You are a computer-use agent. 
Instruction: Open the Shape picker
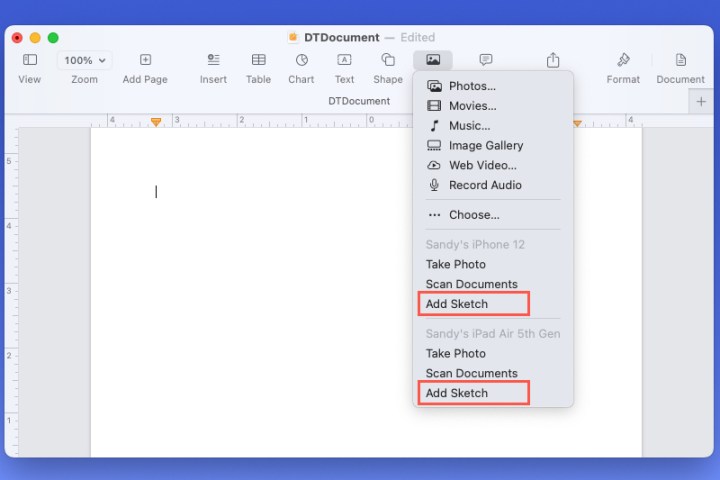coord(388,61)
